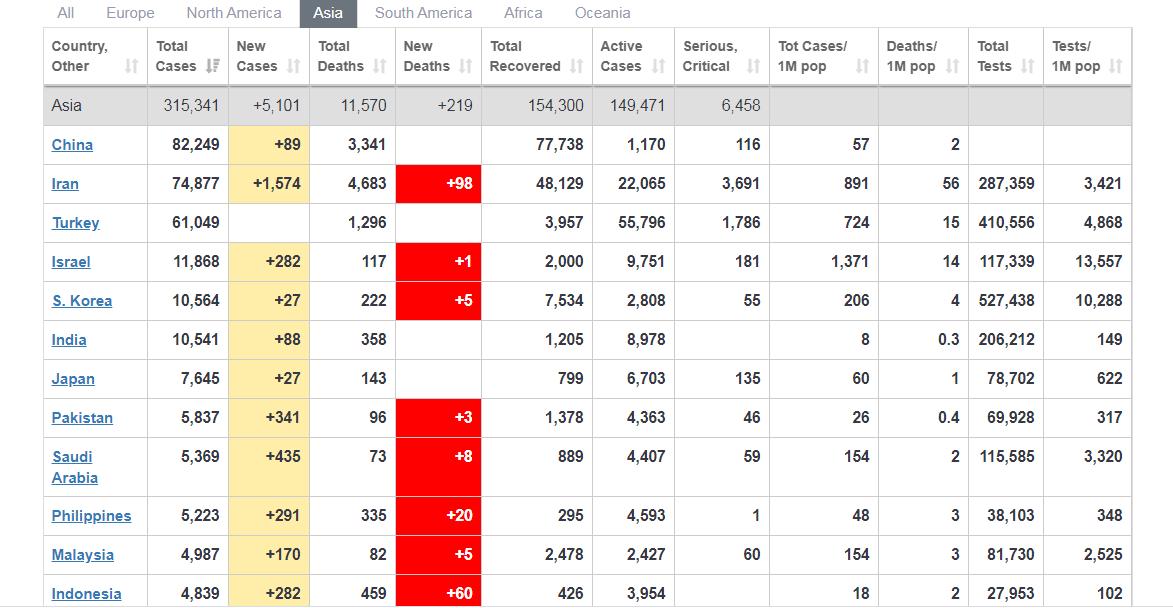Click Japan total recovered 799
Screen dimensions: 1173x608
[570, 378]
